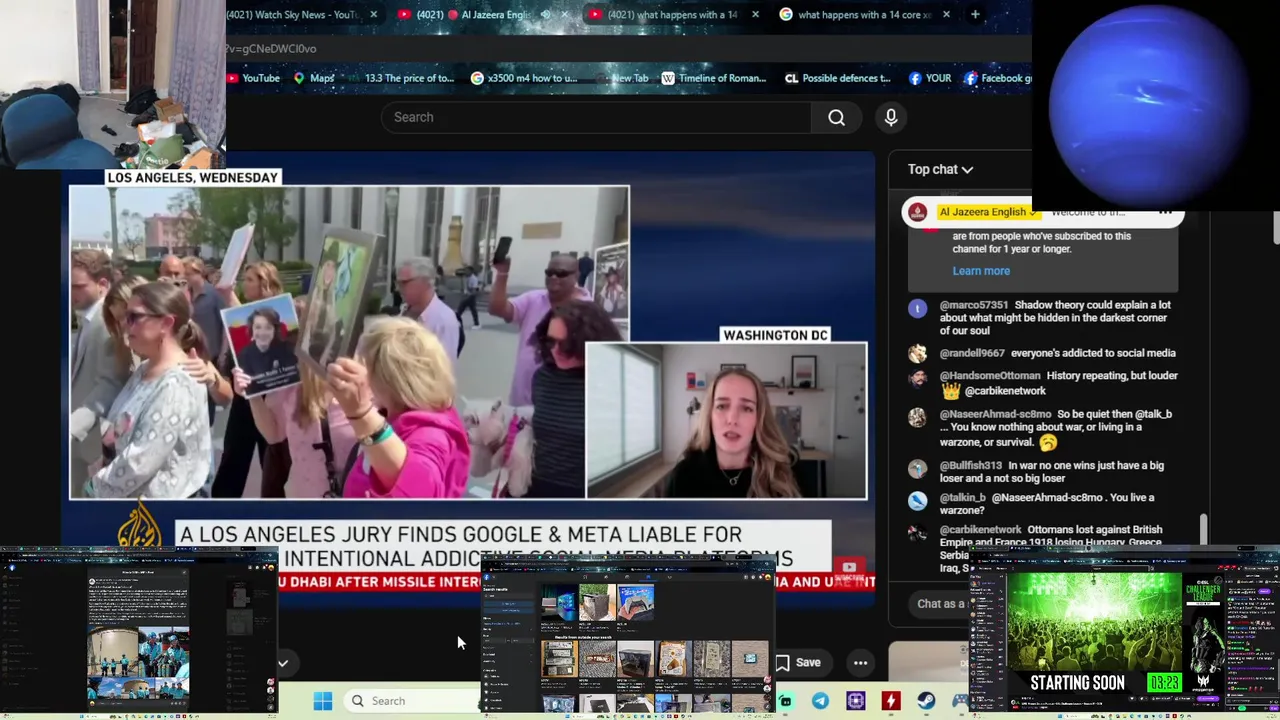Open the Facebook 'YOUR' bookmark

(x=930, y=78)
